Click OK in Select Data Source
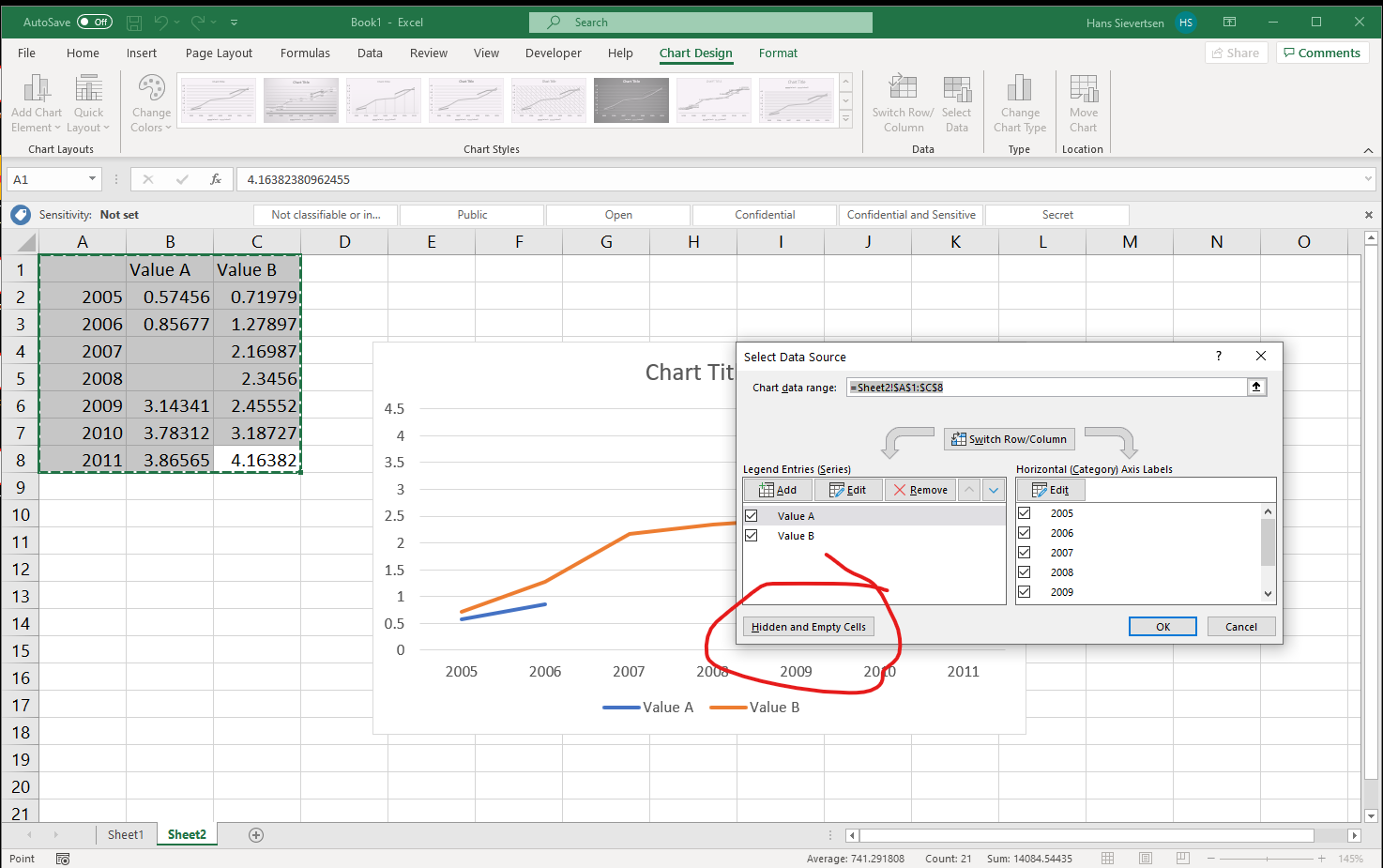 tap(1163, 627)
